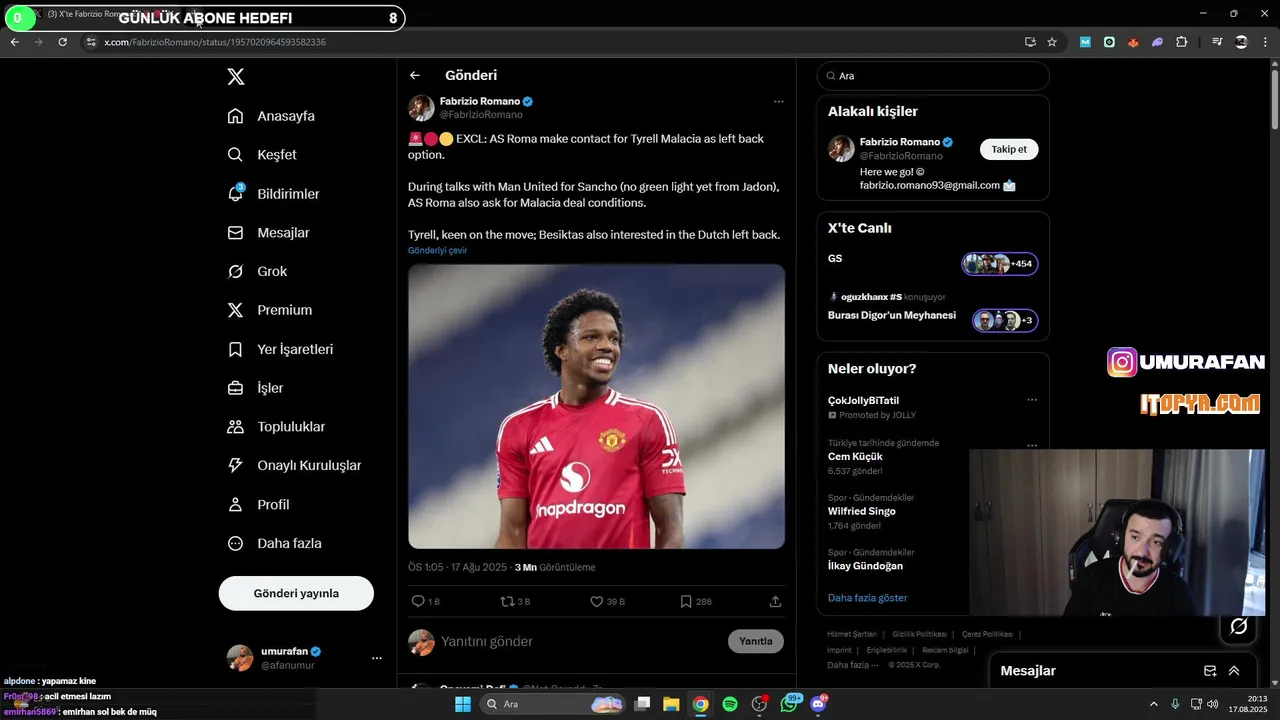This screenshot has width=1280, height=720.
Task: Open the post's three-dot options menu
Action: pyautogui.click(x=779, y=101)
